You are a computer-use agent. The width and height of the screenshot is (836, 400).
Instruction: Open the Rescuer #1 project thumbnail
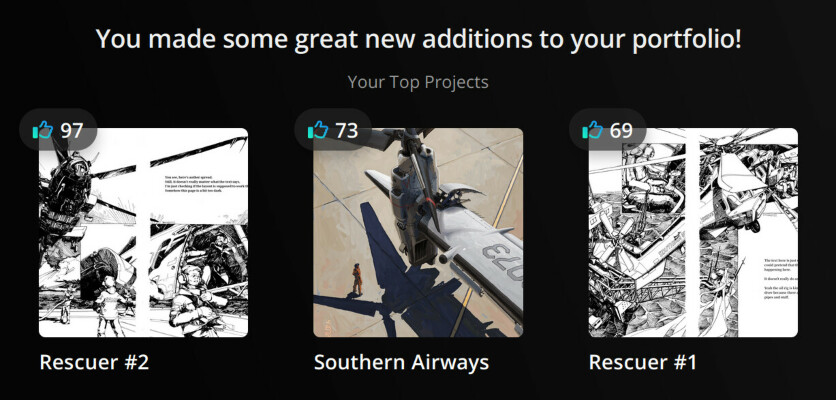(693, 233)
